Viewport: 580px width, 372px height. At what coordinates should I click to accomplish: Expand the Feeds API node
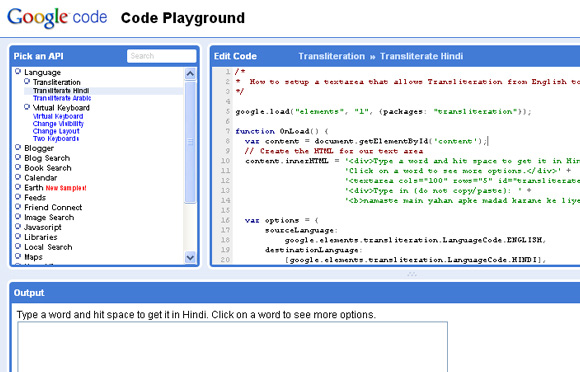pyautogui.click(x=18, y=197)
